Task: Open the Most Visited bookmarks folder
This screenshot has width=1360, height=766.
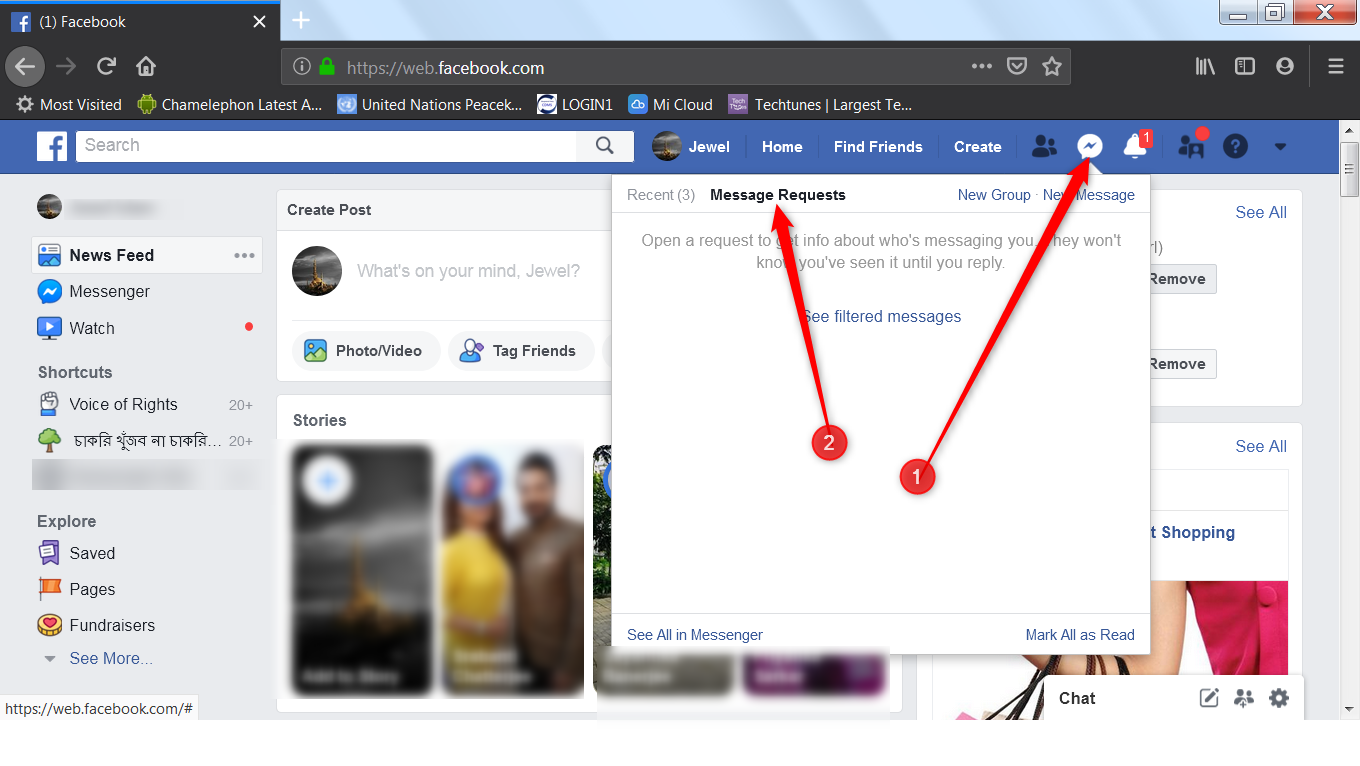Action: (69, 104)
